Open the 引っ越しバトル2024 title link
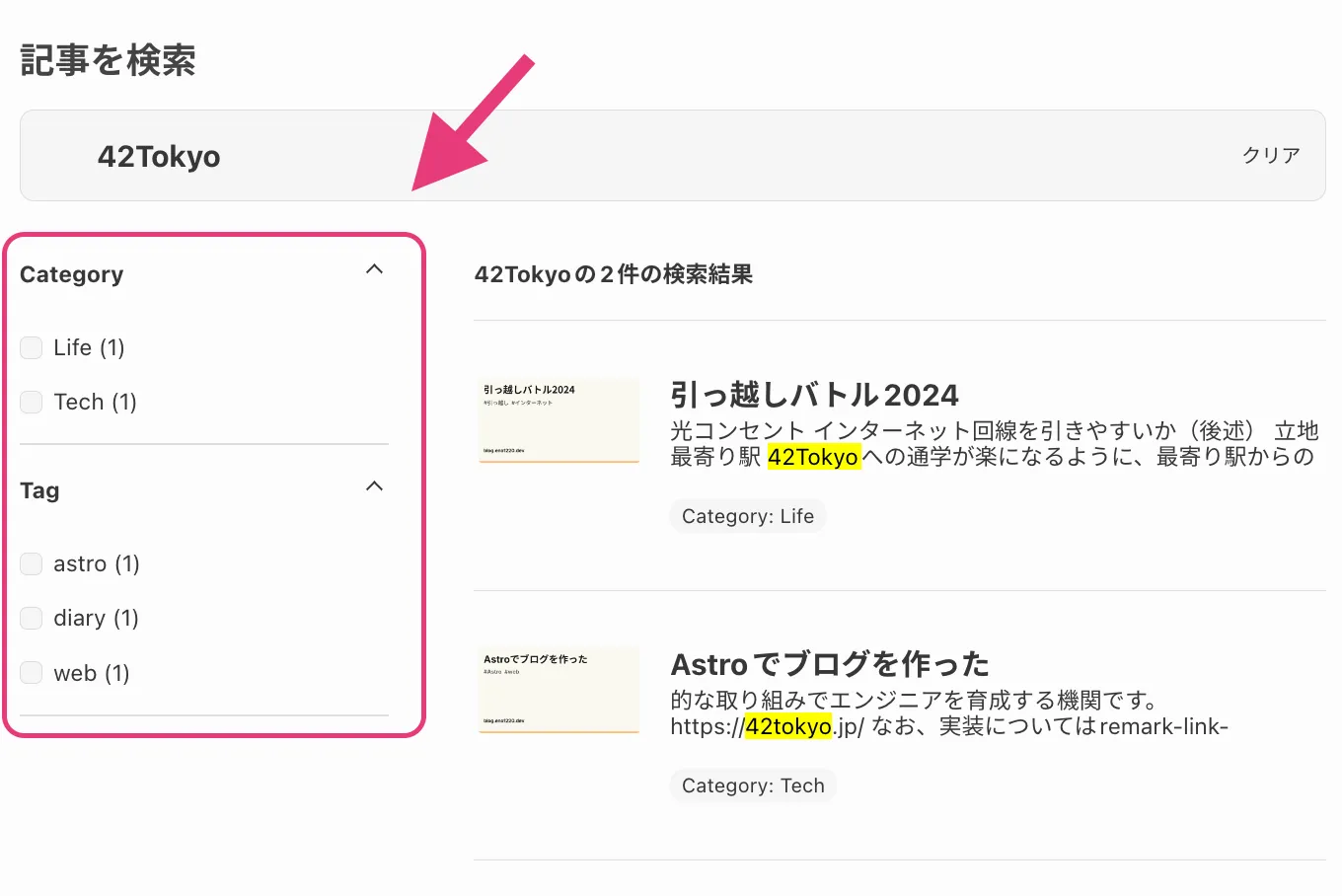1342x896 pixels. click(814, 395)
